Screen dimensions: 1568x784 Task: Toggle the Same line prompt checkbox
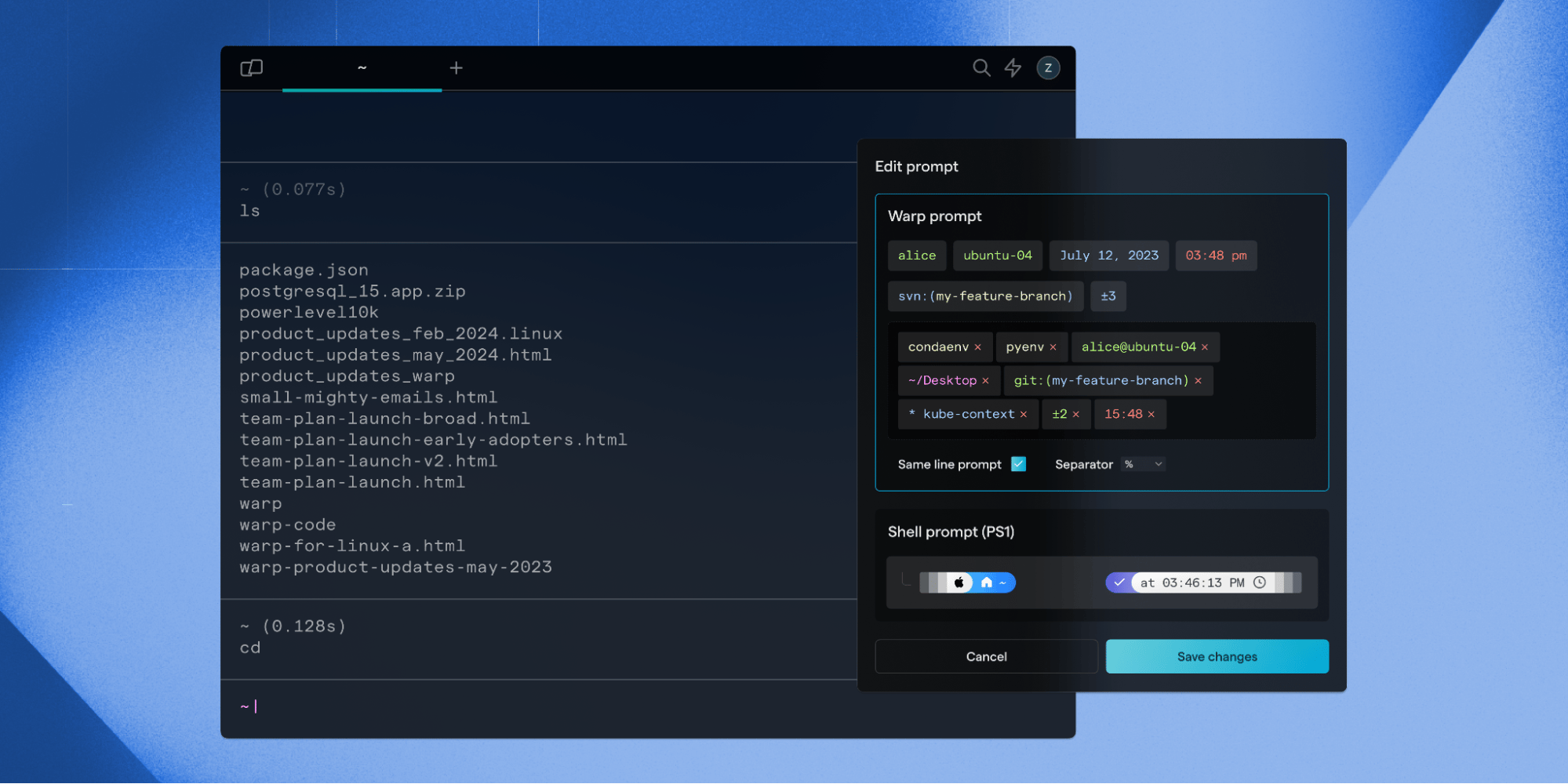click(1018, 464)
